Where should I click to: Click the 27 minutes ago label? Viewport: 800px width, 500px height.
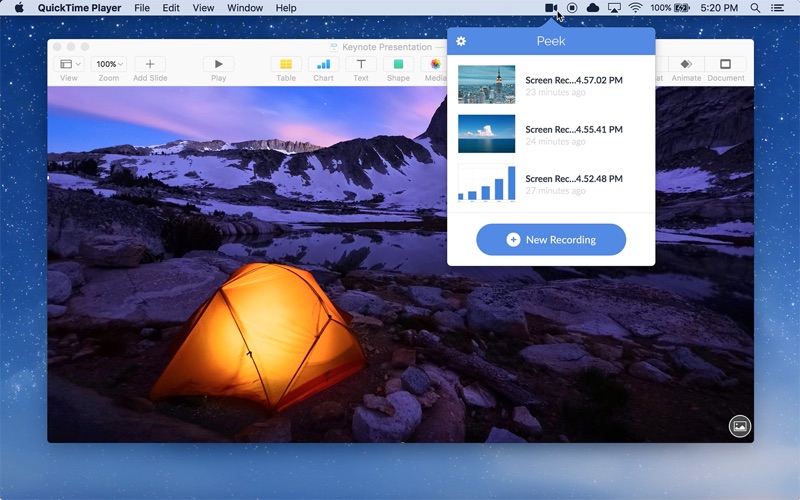(x=555, y=191)
